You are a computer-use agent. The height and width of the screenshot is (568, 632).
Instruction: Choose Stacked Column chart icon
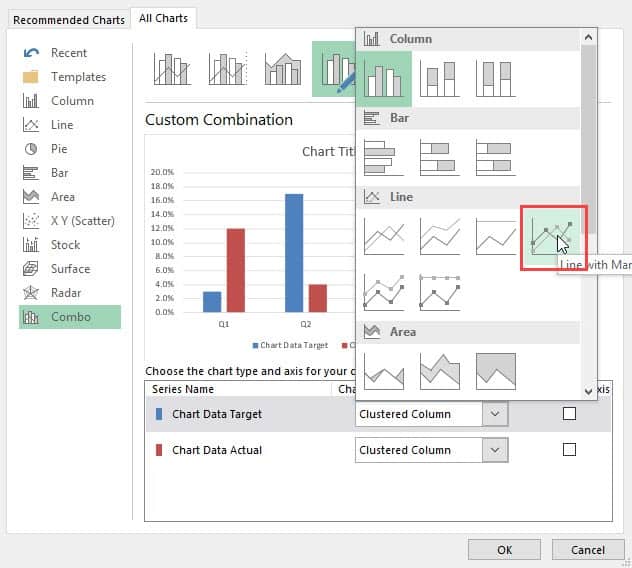(x=439, y=79)
